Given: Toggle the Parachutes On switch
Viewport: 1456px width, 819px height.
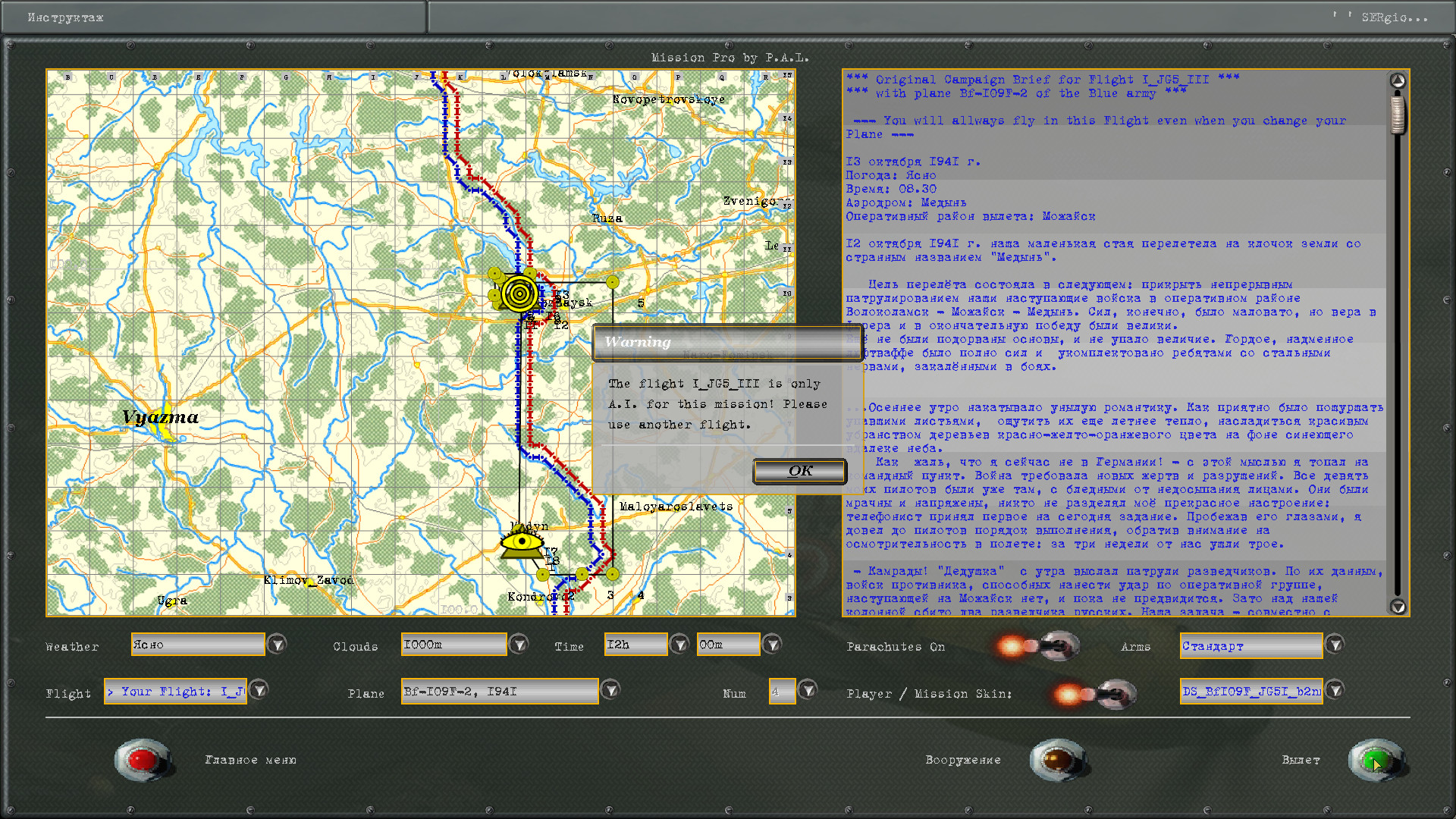Looking at the screenshot, I should [1054, 646].
